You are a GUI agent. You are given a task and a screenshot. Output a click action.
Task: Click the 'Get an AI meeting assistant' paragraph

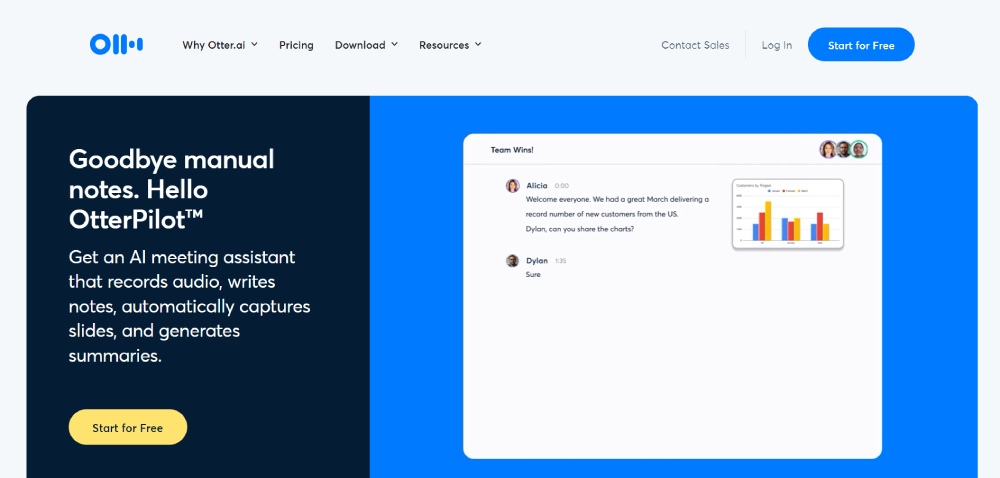click(x=189, y=307)
